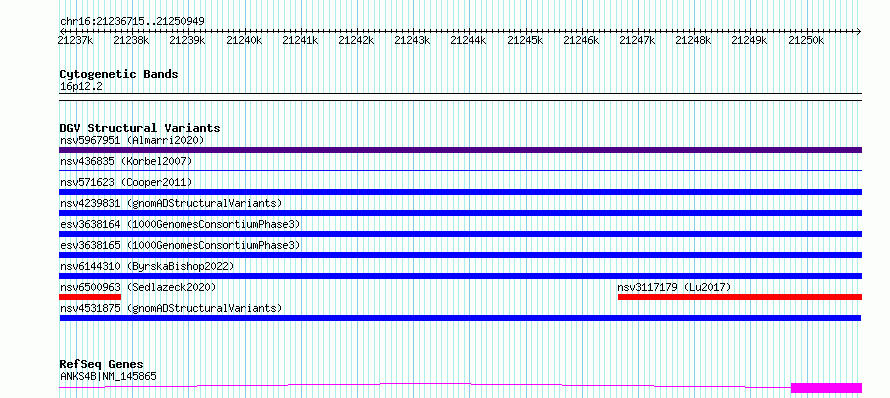Open variant label esv3638164 (1000GenomesConsortiumPhase3)
Image resolution: width=890 pixels, height=398 pixels.
tap(179, 224)
